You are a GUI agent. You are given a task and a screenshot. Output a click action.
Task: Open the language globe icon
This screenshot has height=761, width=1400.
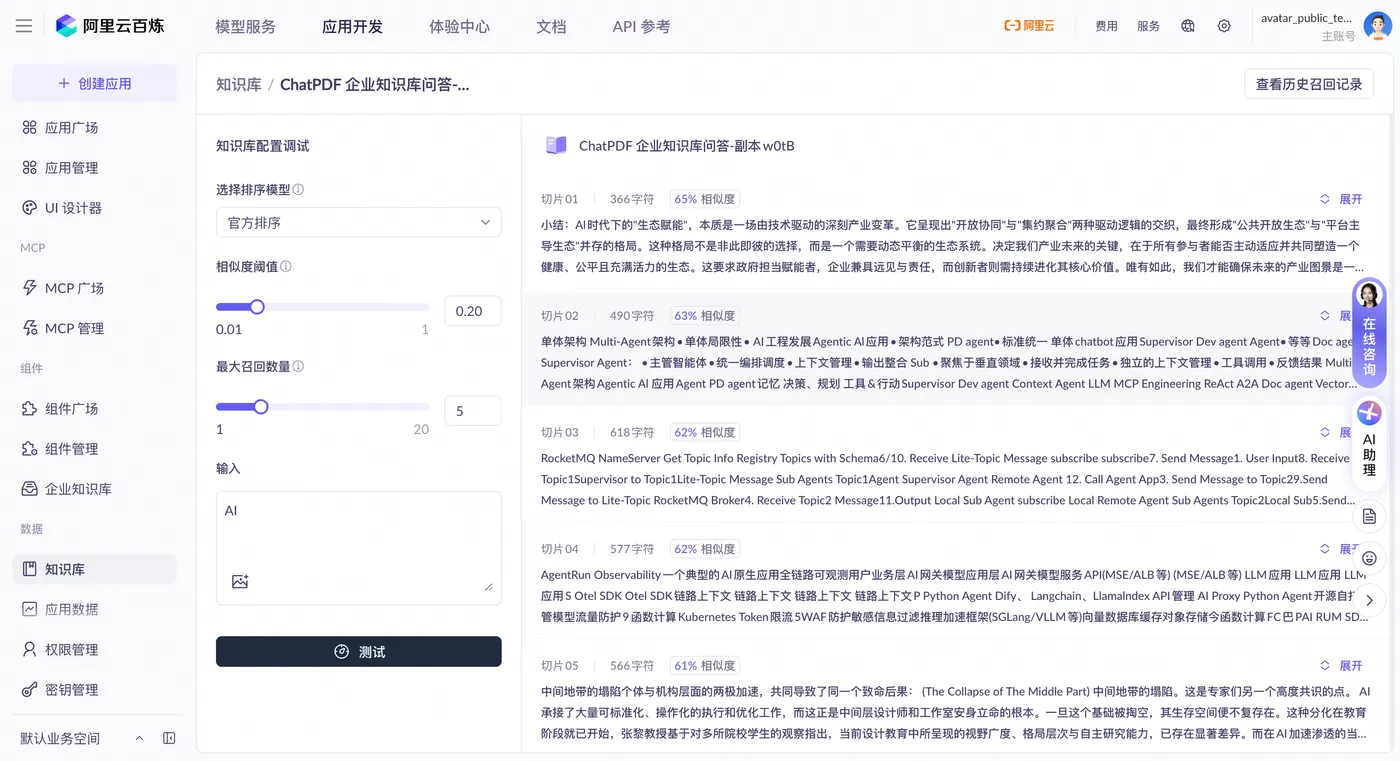[x=1188, y=26]
